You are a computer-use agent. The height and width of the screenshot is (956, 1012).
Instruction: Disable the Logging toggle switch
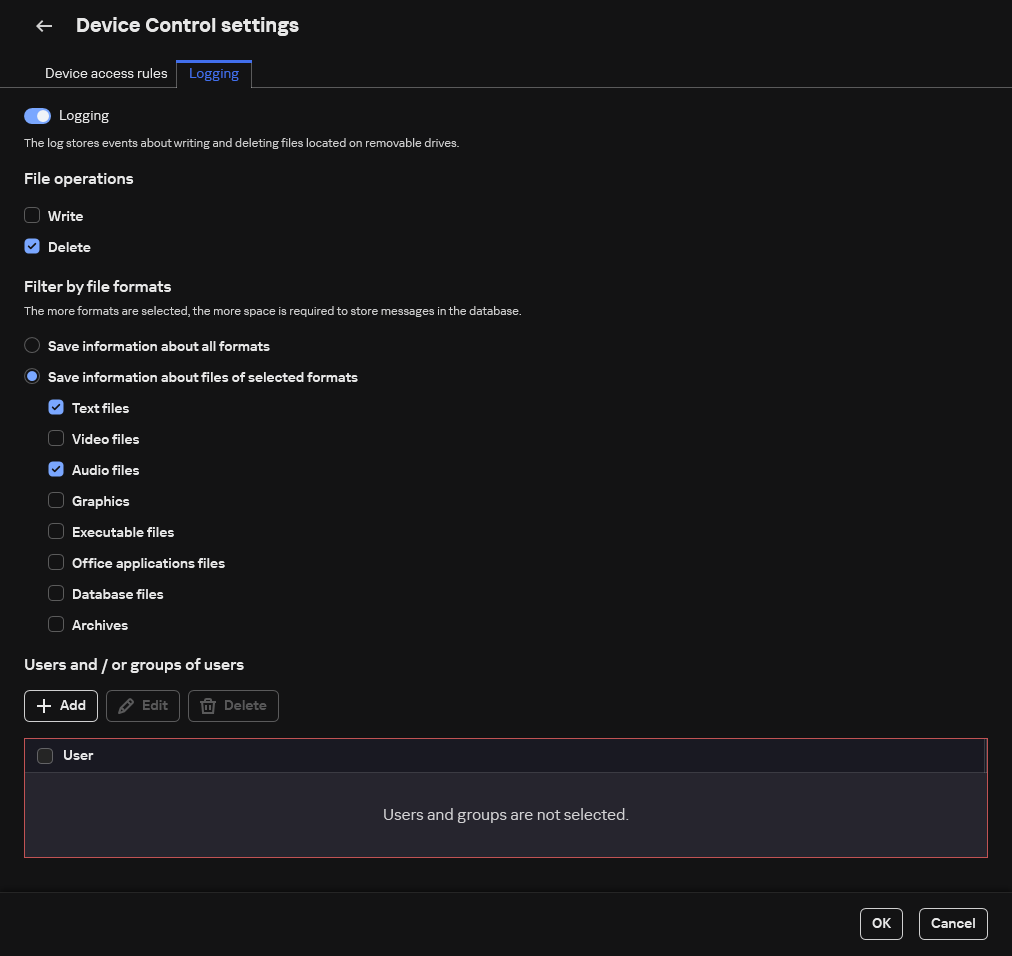click(37, 116)
